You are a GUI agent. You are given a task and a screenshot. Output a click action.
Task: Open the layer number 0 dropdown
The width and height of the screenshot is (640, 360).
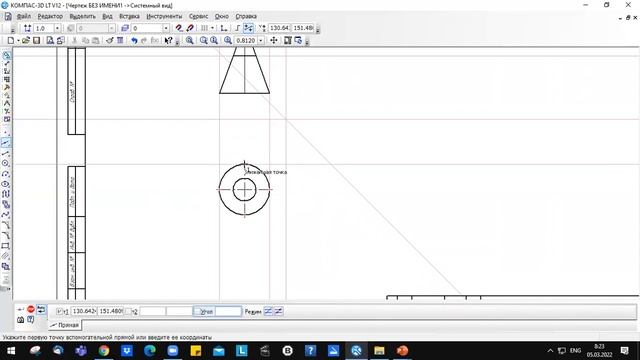(166, 28)
